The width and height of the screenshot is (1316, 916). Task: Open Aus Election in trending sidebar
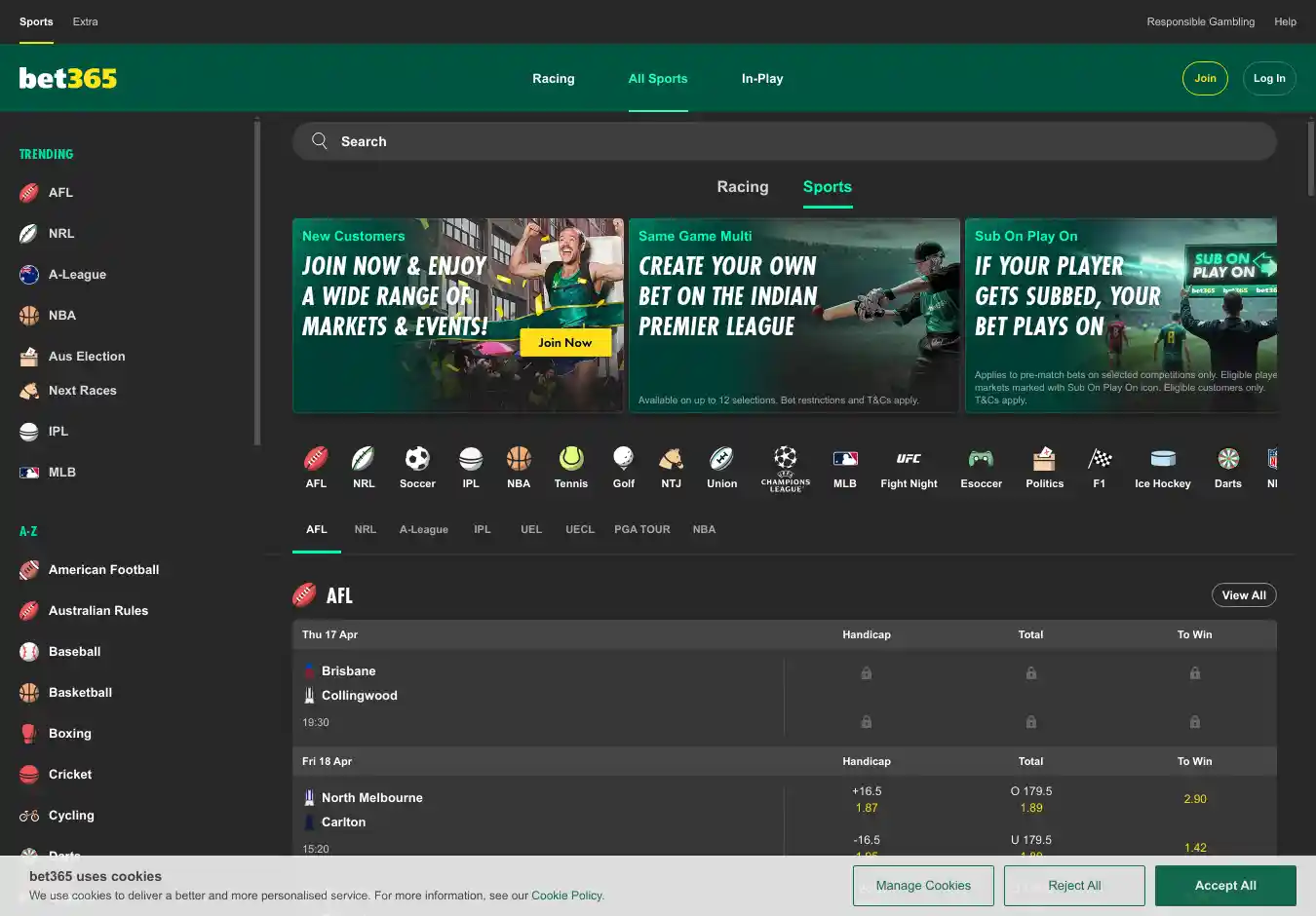point(86,357)
